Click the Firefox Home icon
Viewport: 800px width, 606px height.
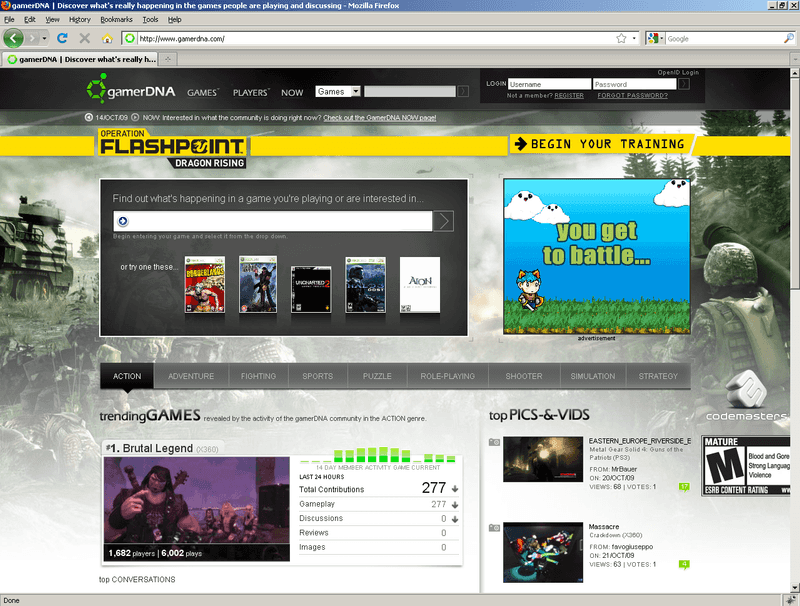(107, 38)
